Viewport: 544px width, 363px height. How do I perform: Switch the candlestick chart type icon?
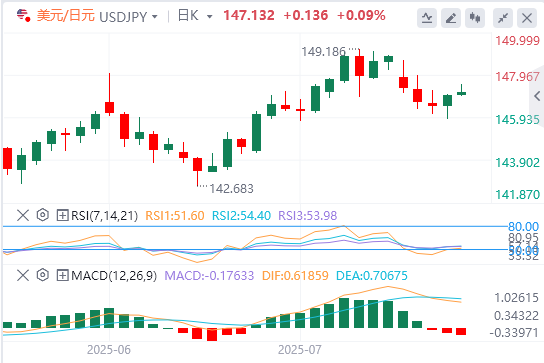[x=475, y=18]
